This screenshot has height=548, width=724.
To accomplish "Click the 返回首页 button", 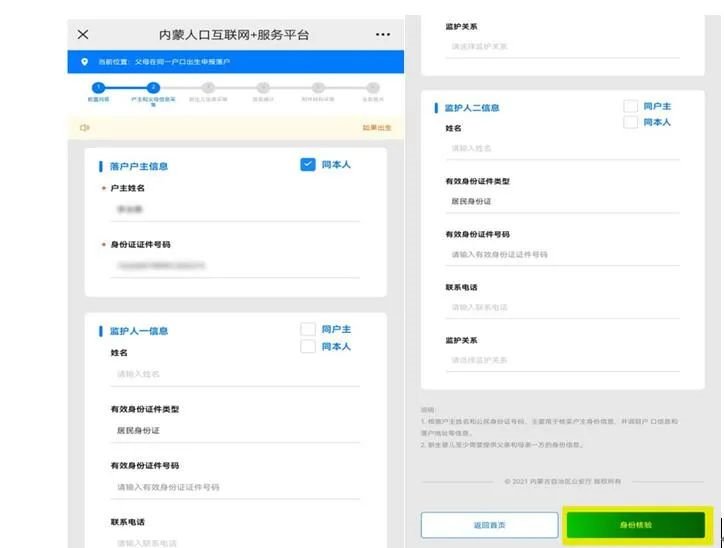I will pyautogui.click(x=489, y=524).
